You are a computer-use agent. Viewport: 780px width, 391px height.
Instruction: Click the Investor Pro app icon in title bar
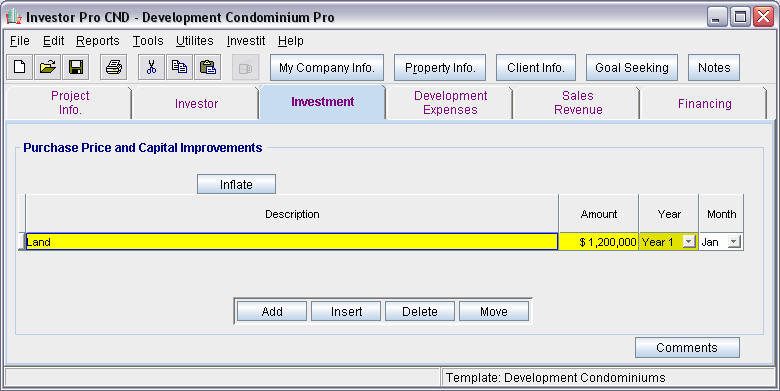13,17
